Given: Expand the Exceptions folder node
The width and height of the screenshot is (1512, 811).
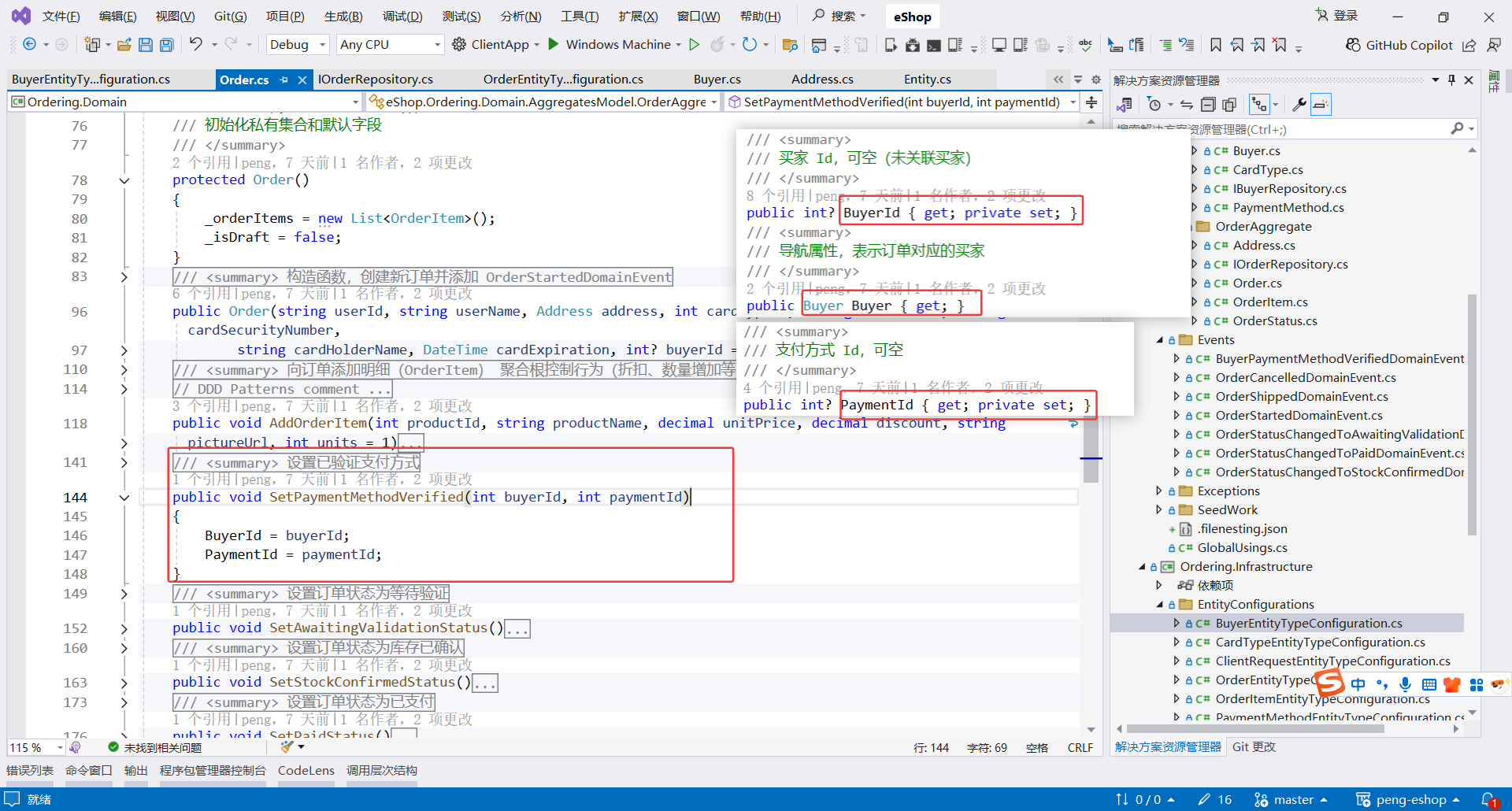Looking at the screenshot, I should (x=1159, y=491).
